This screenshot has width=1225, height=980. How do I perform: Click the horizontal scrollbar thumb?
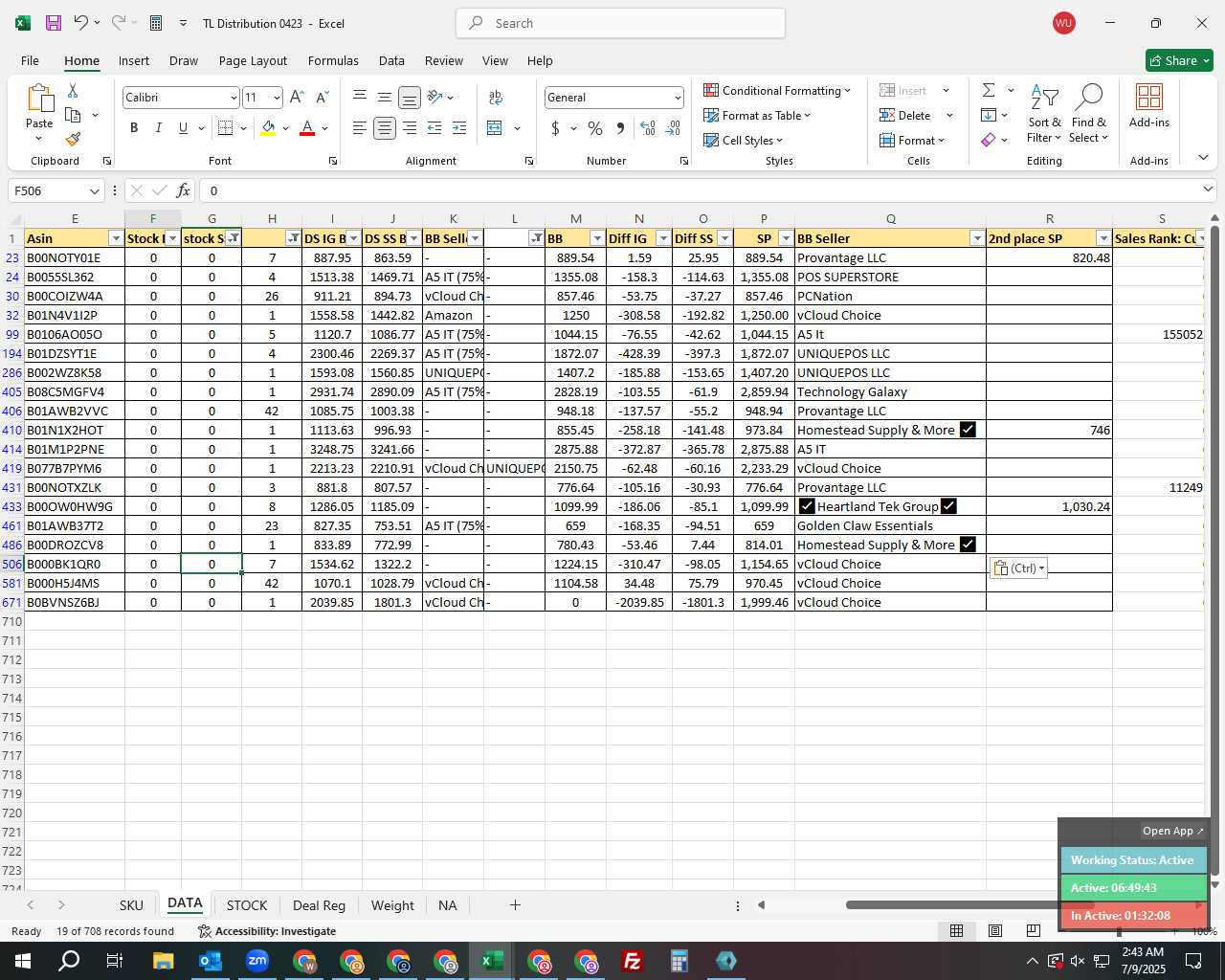(x=969, y=904)
